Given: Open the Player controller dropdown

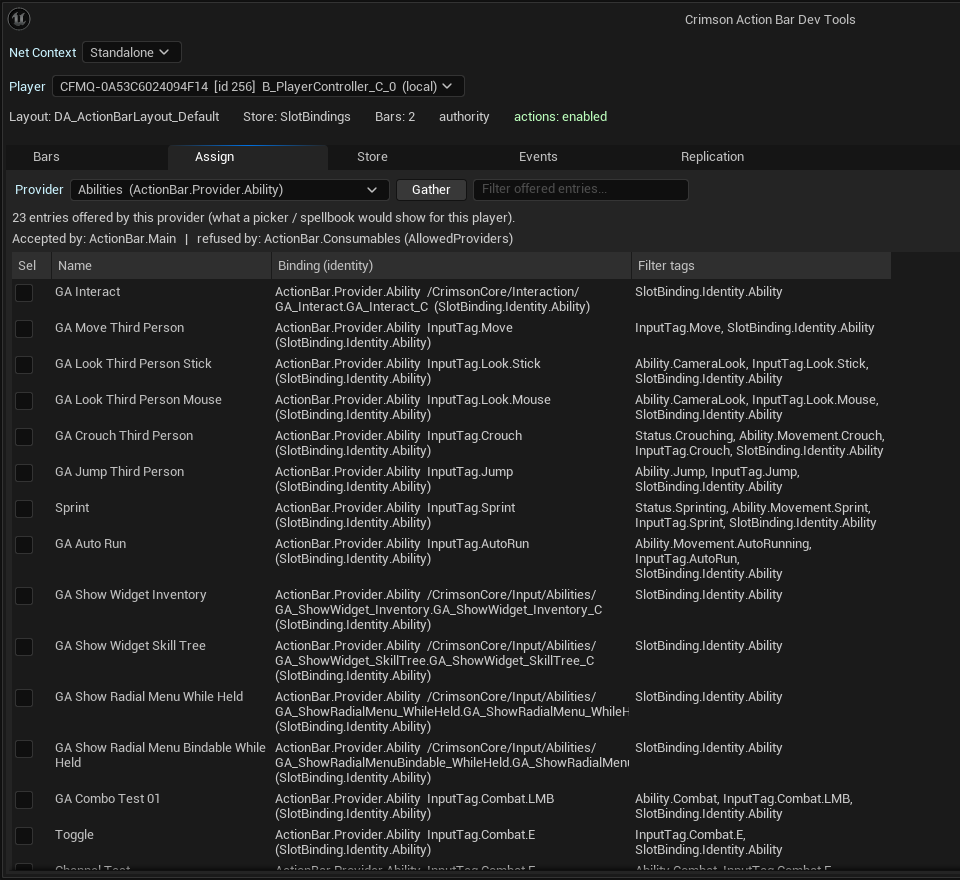Looking at the screenshot, I should [x=258, y=86].
